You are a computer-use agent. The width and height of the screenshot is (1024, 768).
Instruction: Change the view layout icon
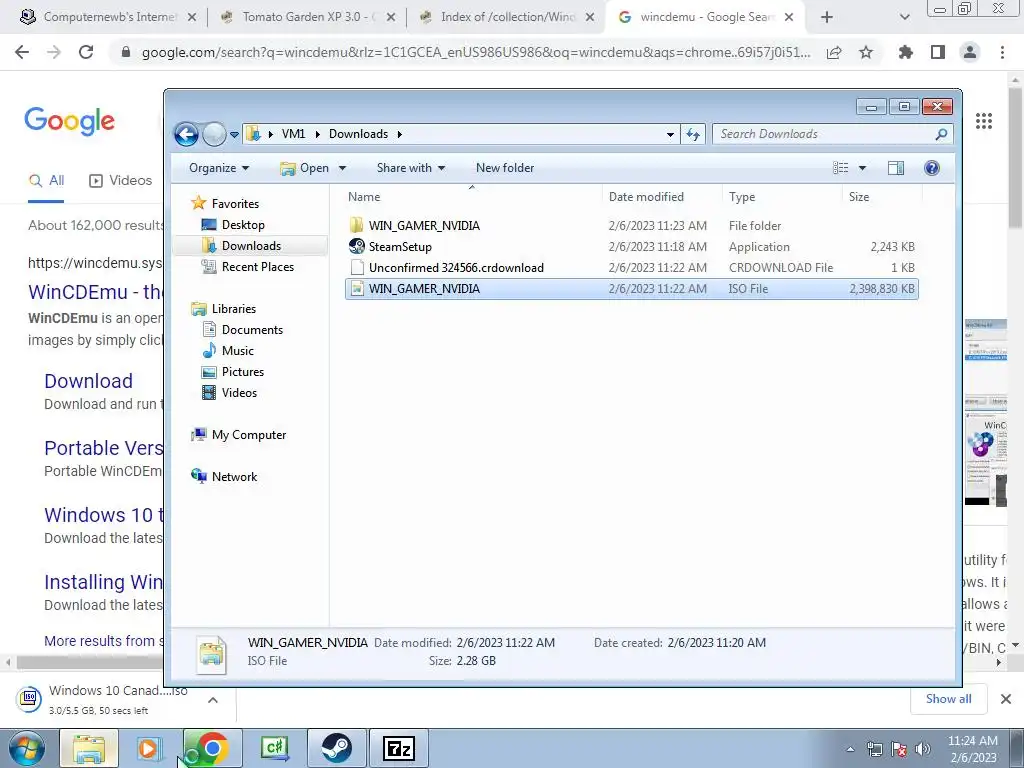[840, 168]
